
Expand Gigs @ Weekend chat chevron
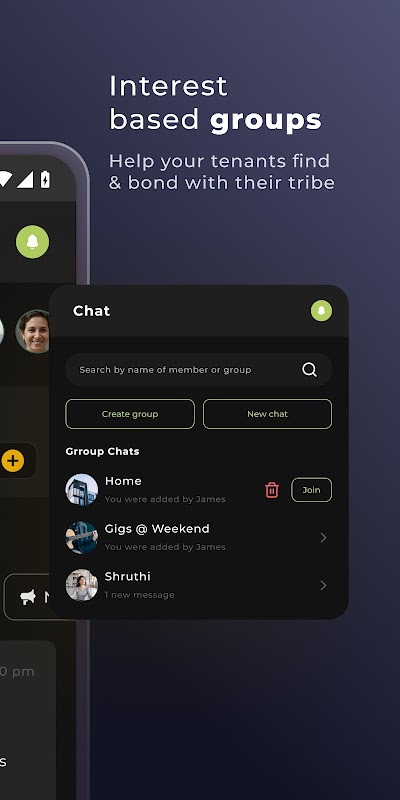(x=323, y=538)
